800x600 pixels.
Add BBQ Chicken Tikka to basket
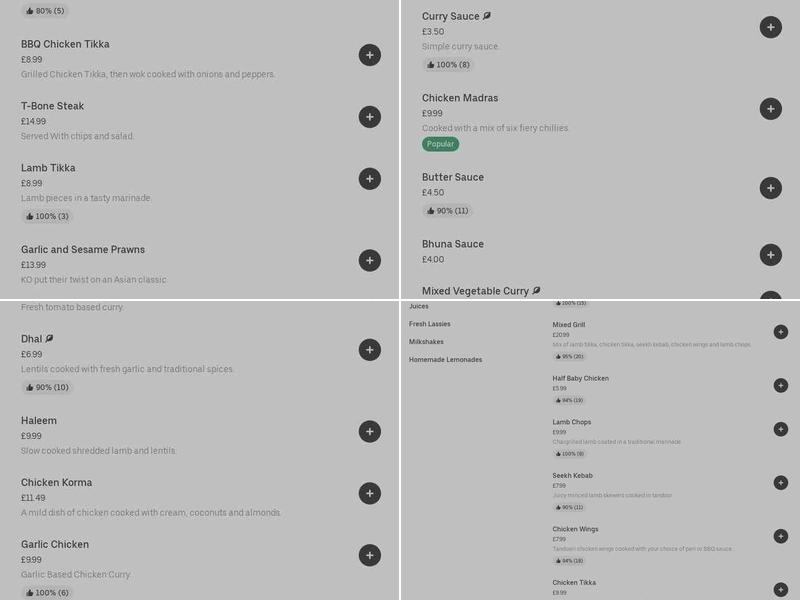point(370,55)
